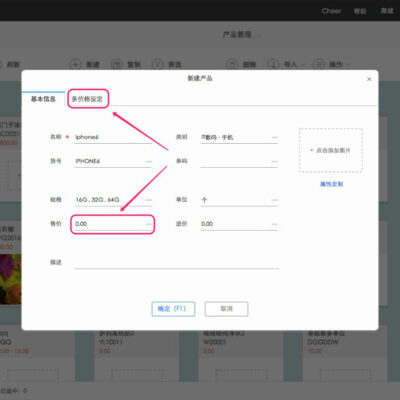
Task: Click the 描述 description input line
Action: (x=177, y=262)
